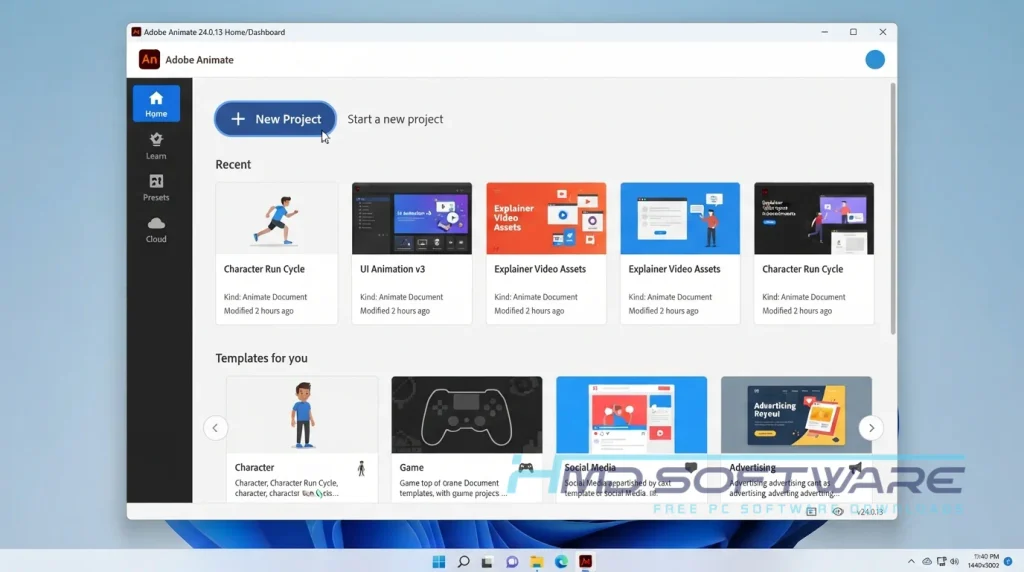Click the gamepad icon on Game card
The height and width of the screenshot is (572, 1024).
pos(526,468)
